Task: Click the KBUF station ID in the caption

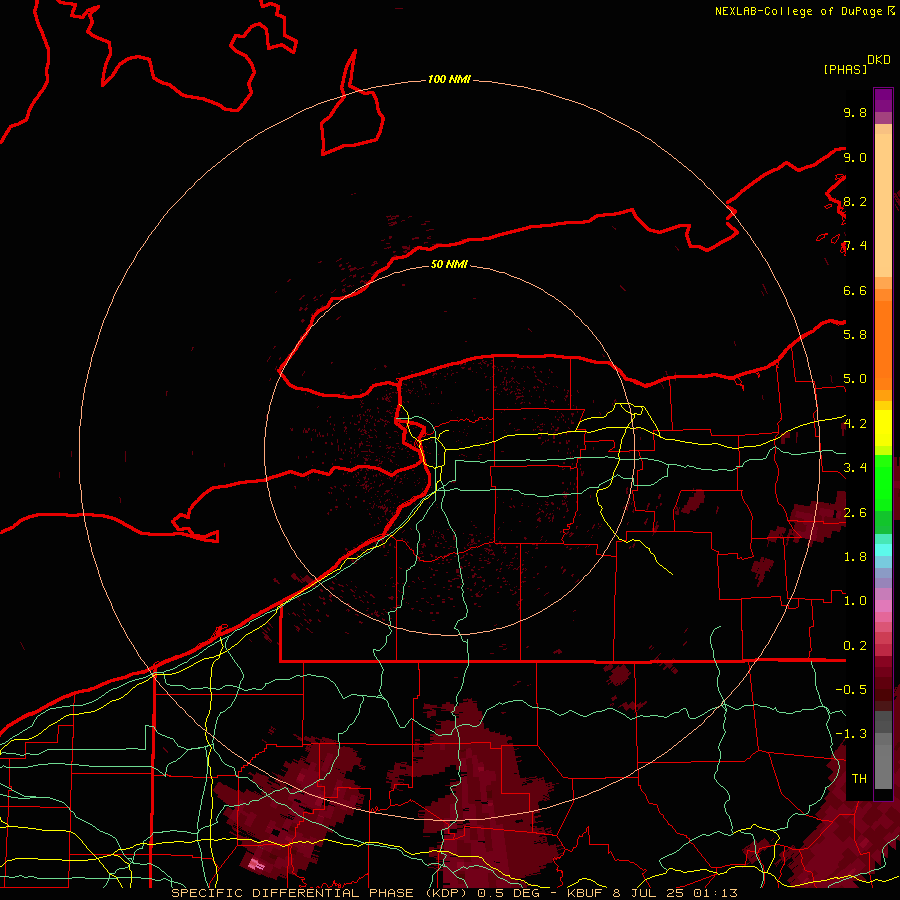Action: 584,893
